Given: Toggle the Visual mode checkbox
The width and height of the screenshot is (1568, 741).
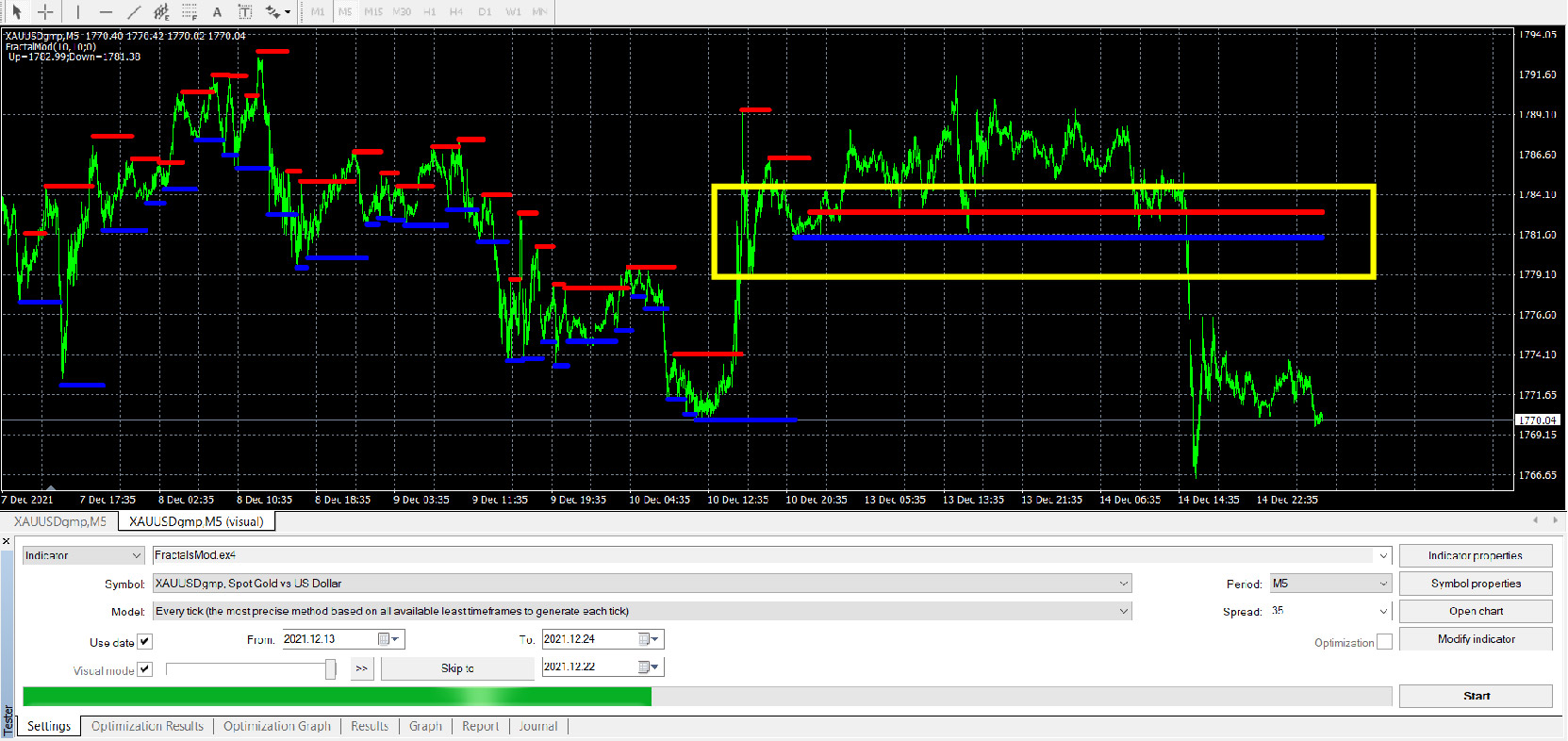Looking at the screenshot, I should point(144,669).
